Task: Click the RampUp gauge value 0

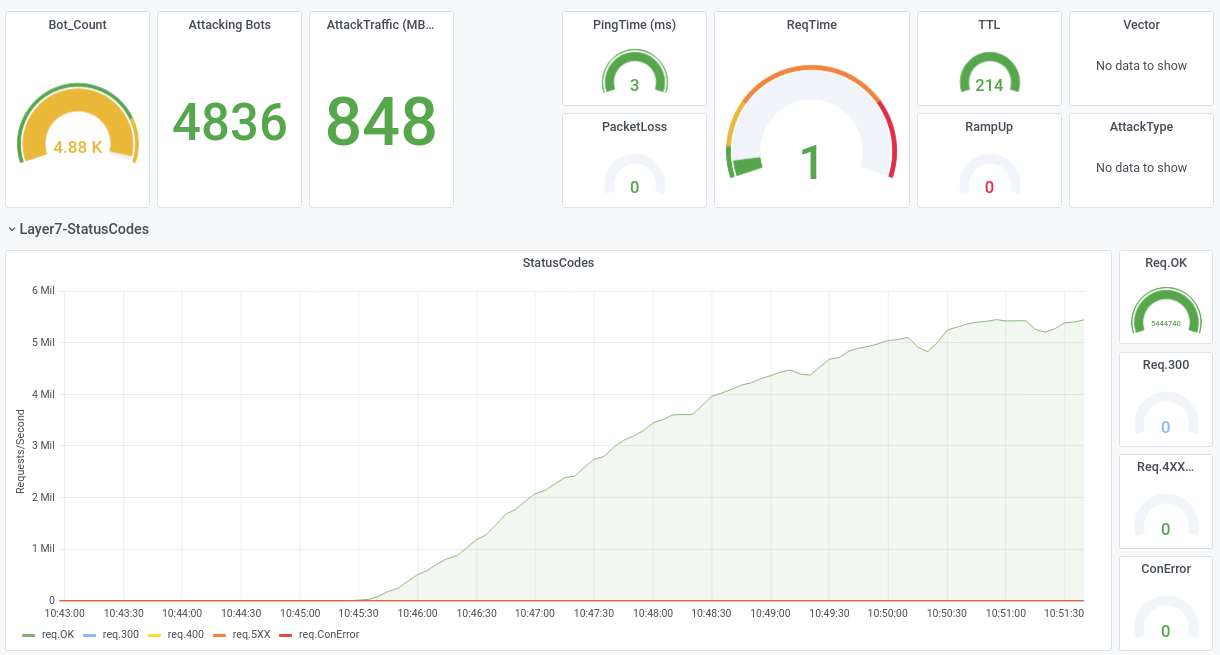Action: (x=989, y=188)
